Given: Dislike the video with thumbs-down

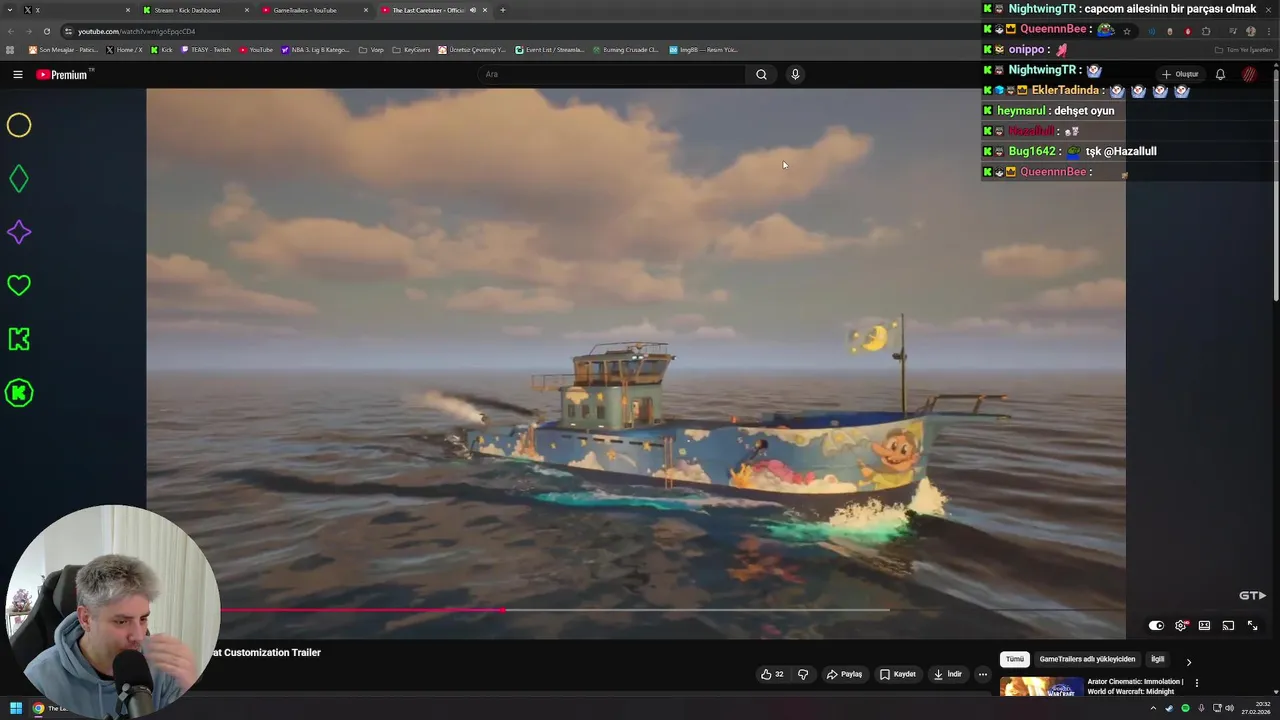Looking at the screenshot, I should point(802,674).
